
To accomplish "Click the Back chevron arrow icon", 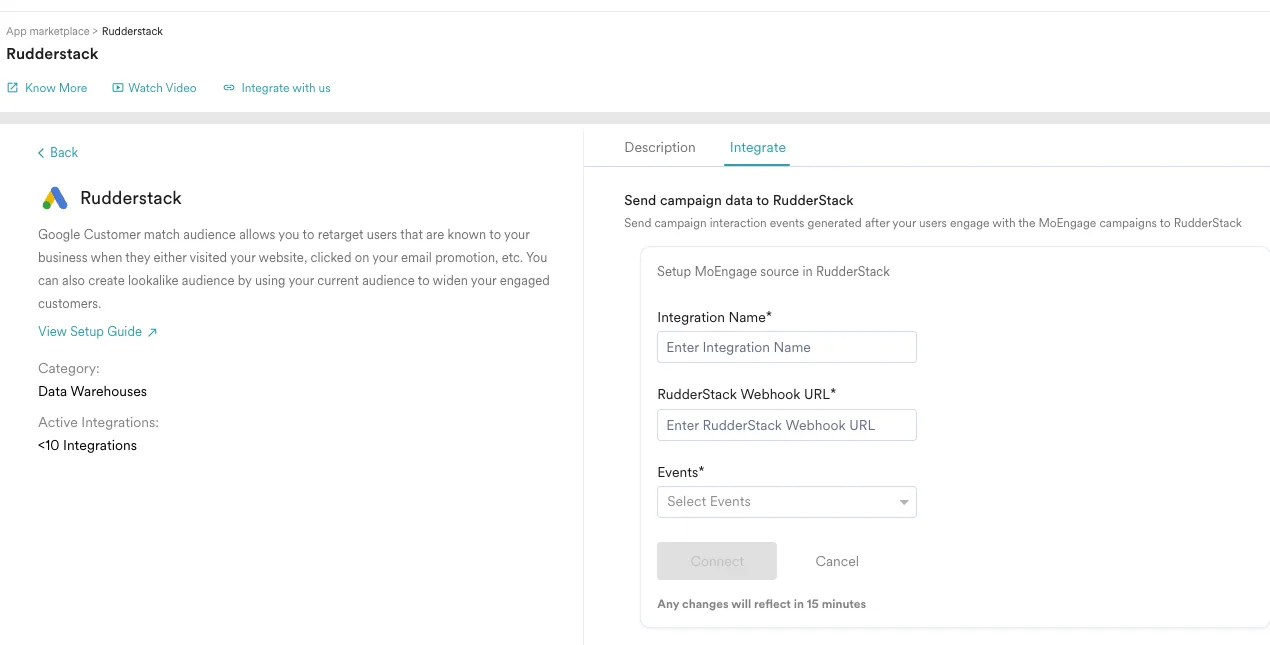I will tap(41, 153).
